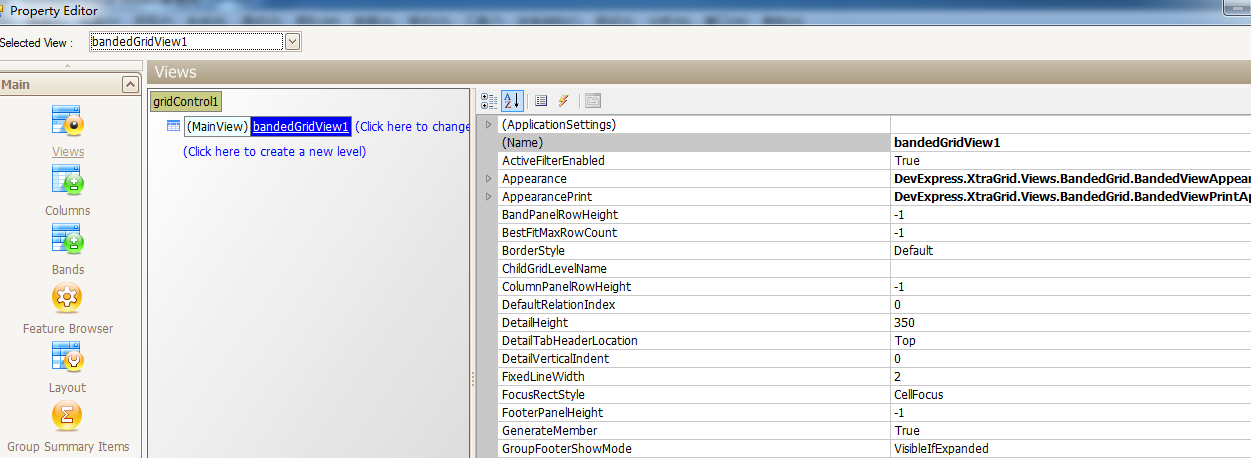Open the Views section icon

click(x=68, y=120)
